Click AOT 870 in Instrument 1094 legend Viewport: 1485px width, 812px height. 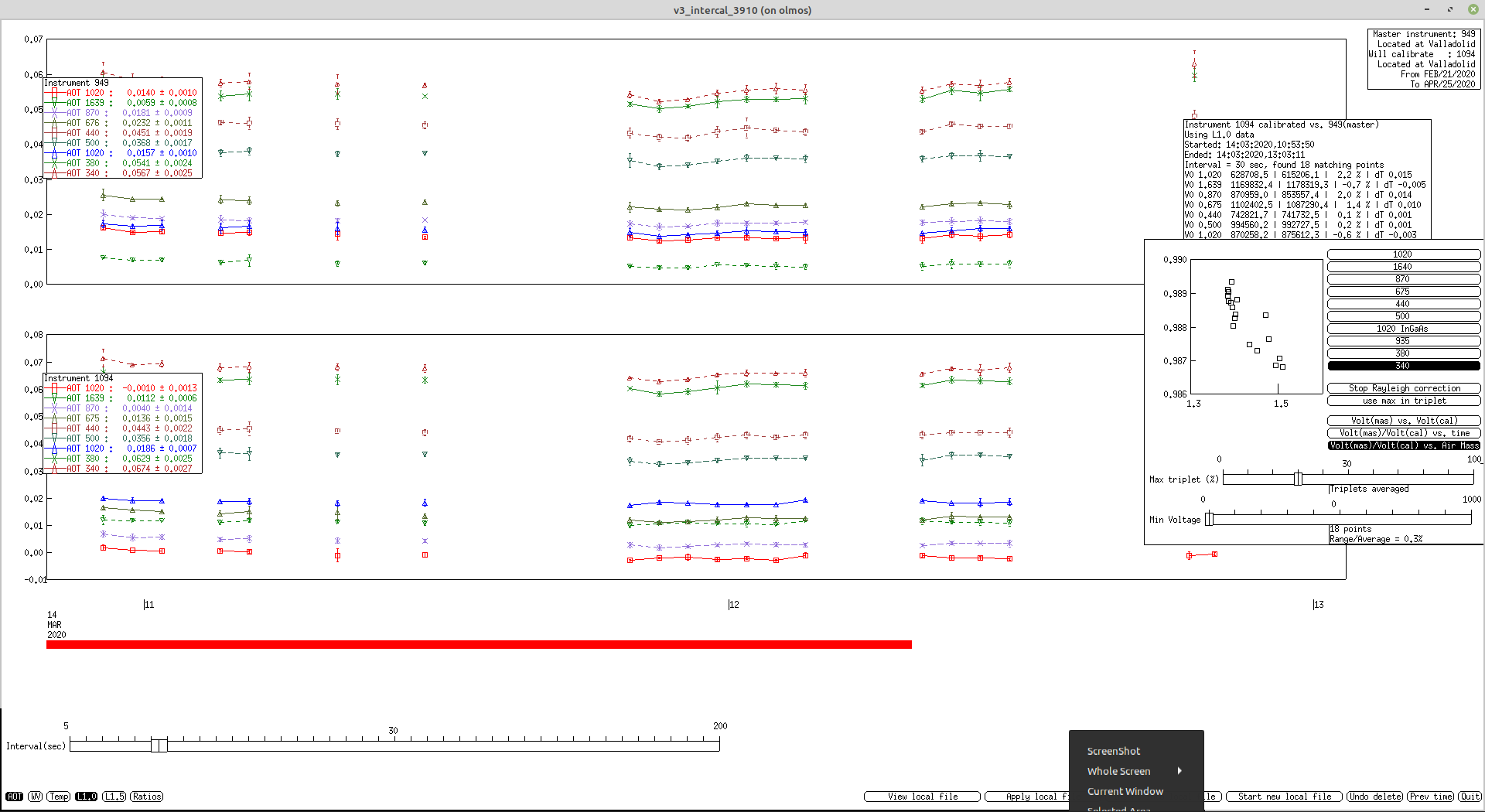click(121, 408)
